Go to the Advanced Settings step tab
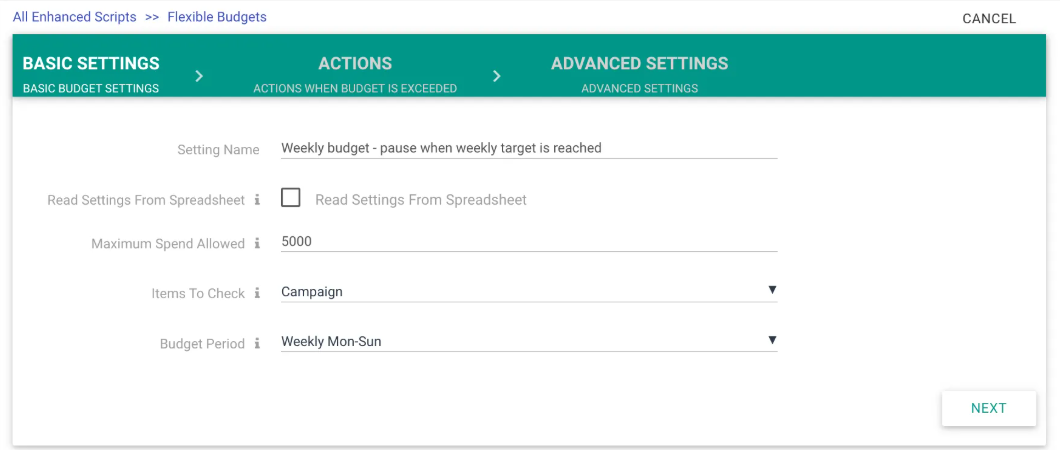This screenshot has width=1060, height=450. pyautogui.click(x=639, y=74)
